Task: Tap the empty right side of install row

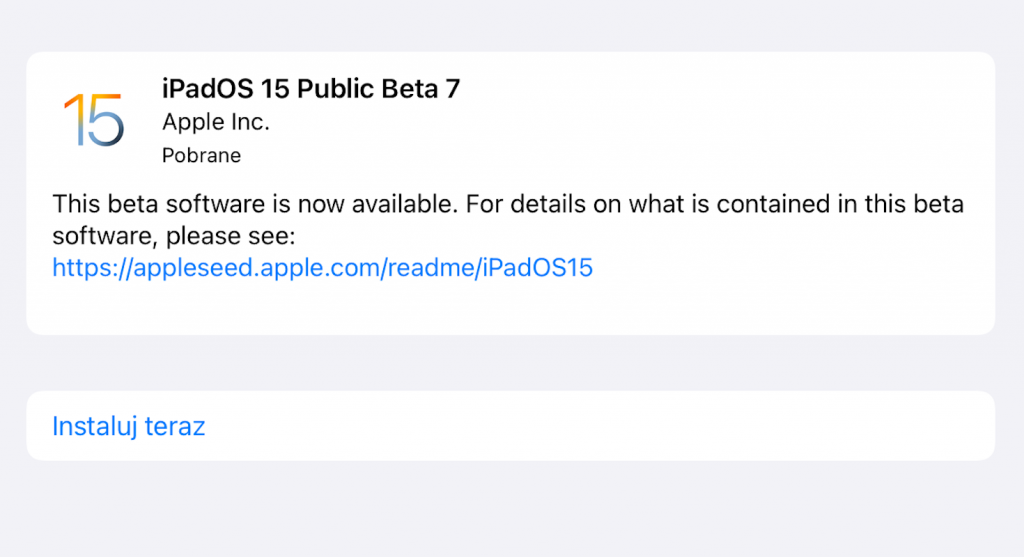Action: coord(700,426)
